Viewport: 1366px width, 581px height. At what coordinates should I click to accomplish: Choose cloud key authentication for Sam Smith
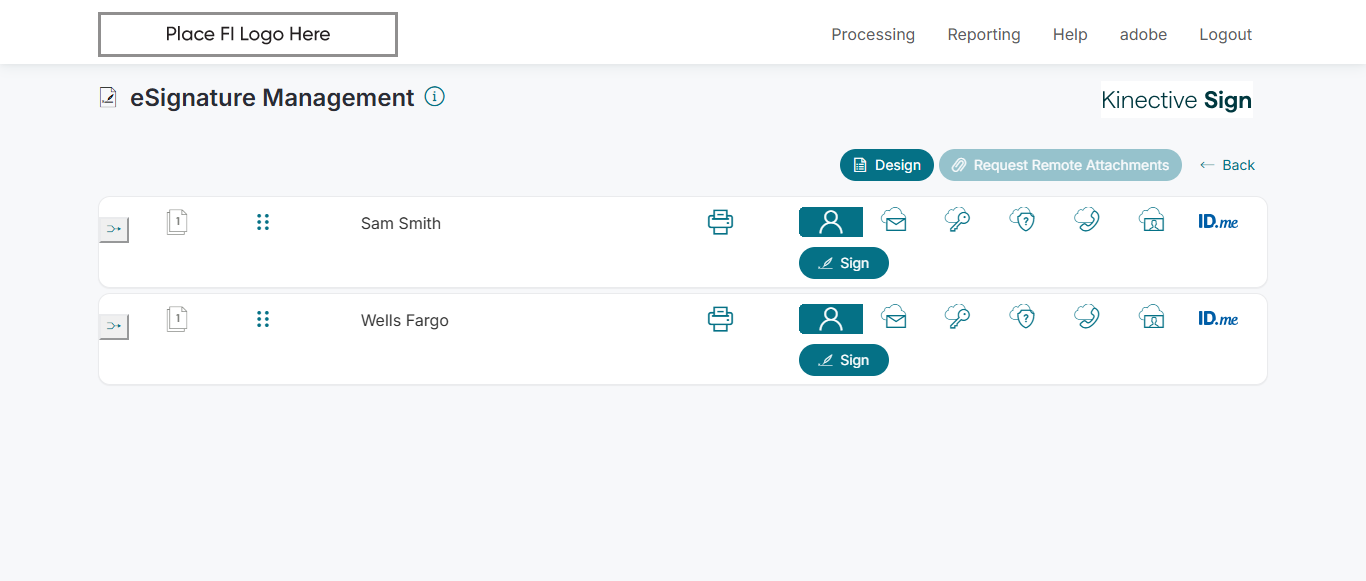957,221
